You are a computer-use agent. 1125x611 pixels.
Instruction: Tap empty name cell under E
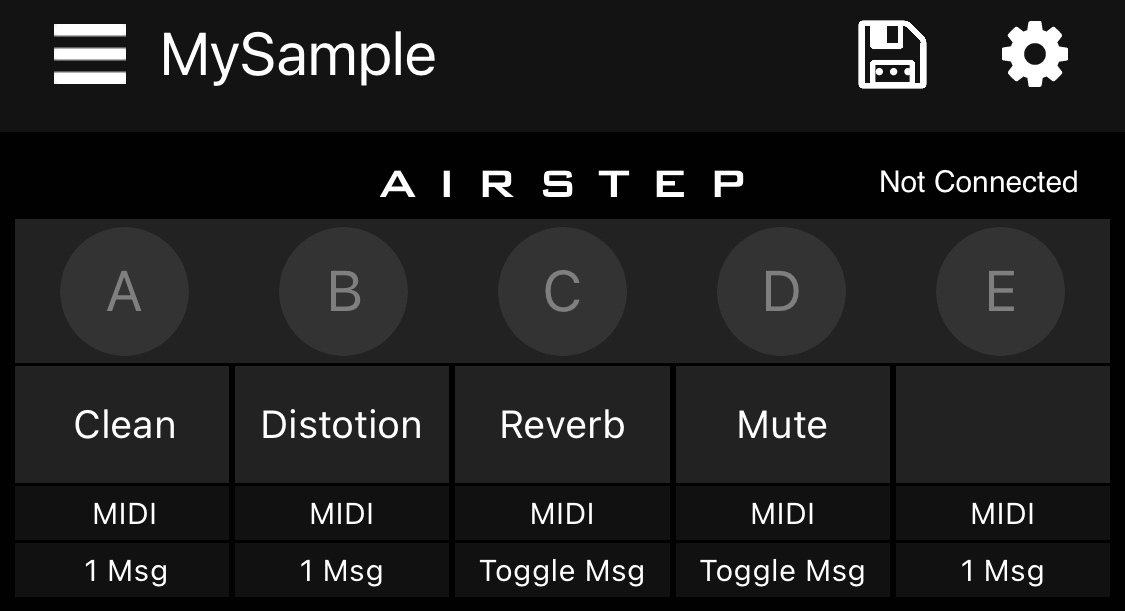[x=1002, y=425]
